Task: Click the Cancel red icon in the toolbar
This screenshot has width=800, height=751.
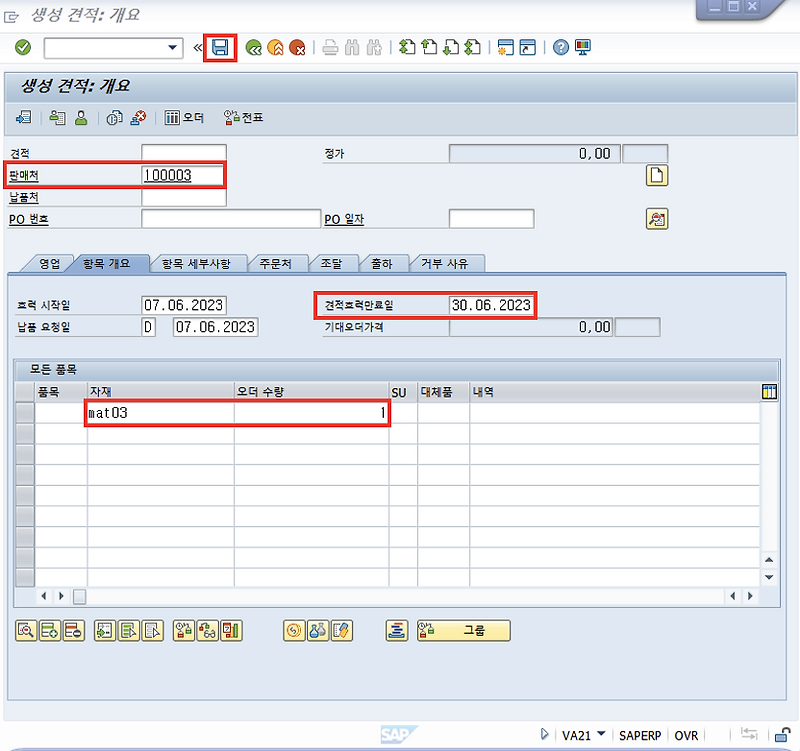Action: [296, 47]
